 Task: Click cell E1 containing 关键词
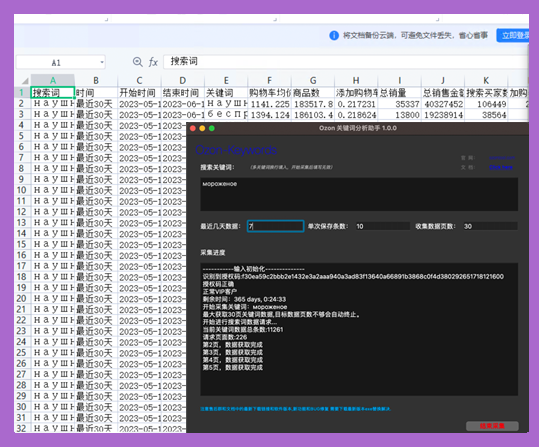226,92
